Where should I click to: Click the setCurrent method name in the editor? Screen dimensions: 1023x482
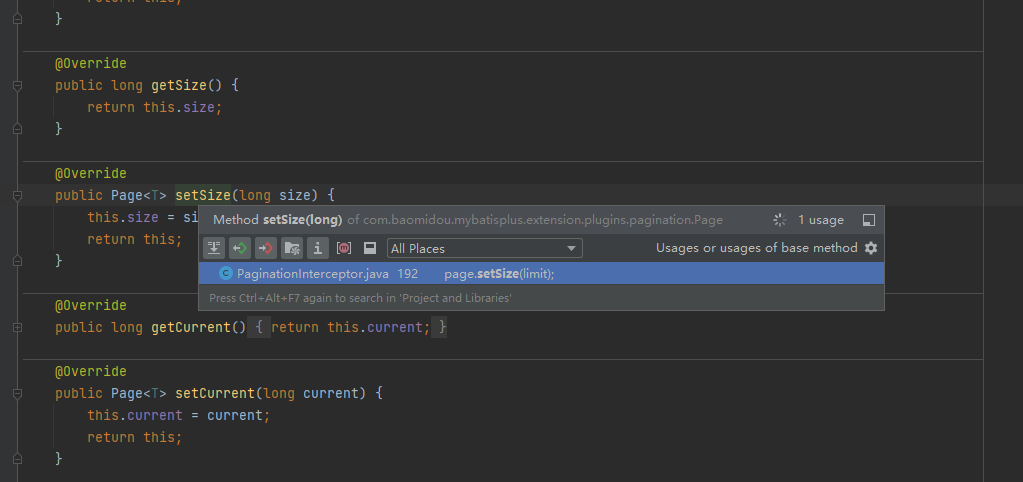(215, 393)
